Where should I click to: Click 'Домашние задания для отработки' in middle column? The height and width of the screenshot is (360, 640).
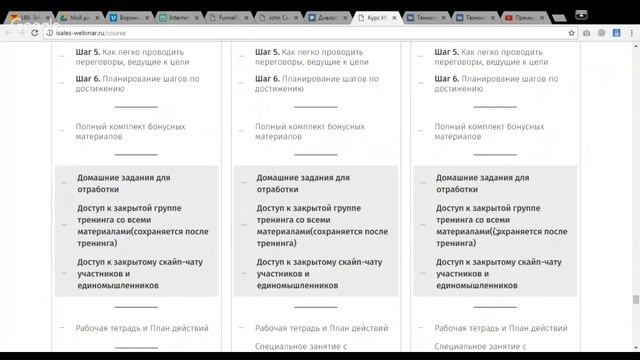303,183
